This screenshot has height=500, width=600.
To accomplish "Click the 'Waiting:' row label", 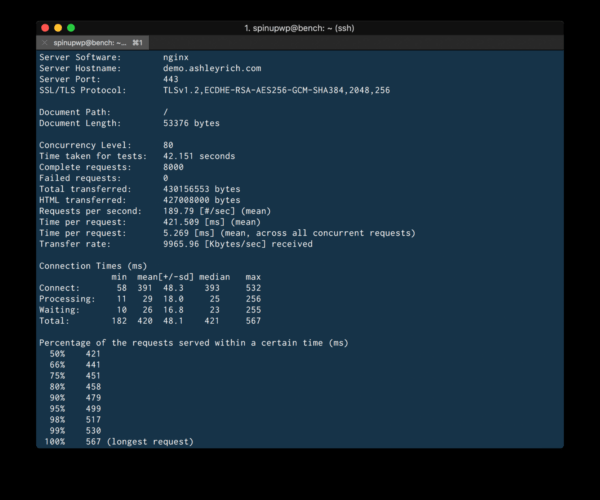I will pyautogui.click(x=60, y=310).
